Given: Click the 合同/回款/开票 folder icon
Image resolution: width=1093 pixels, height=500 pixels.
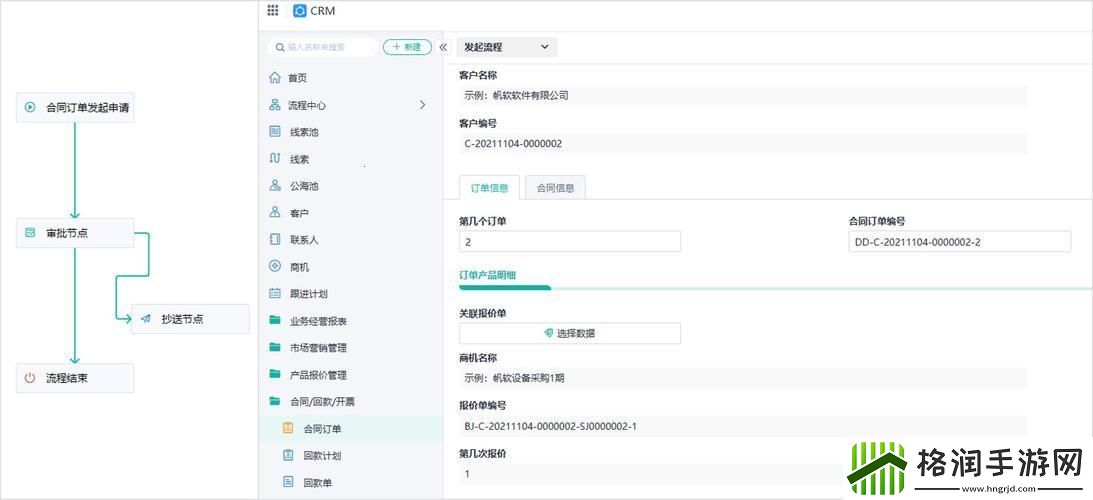Looking at the screenshot, I should (x=275, y=402).
